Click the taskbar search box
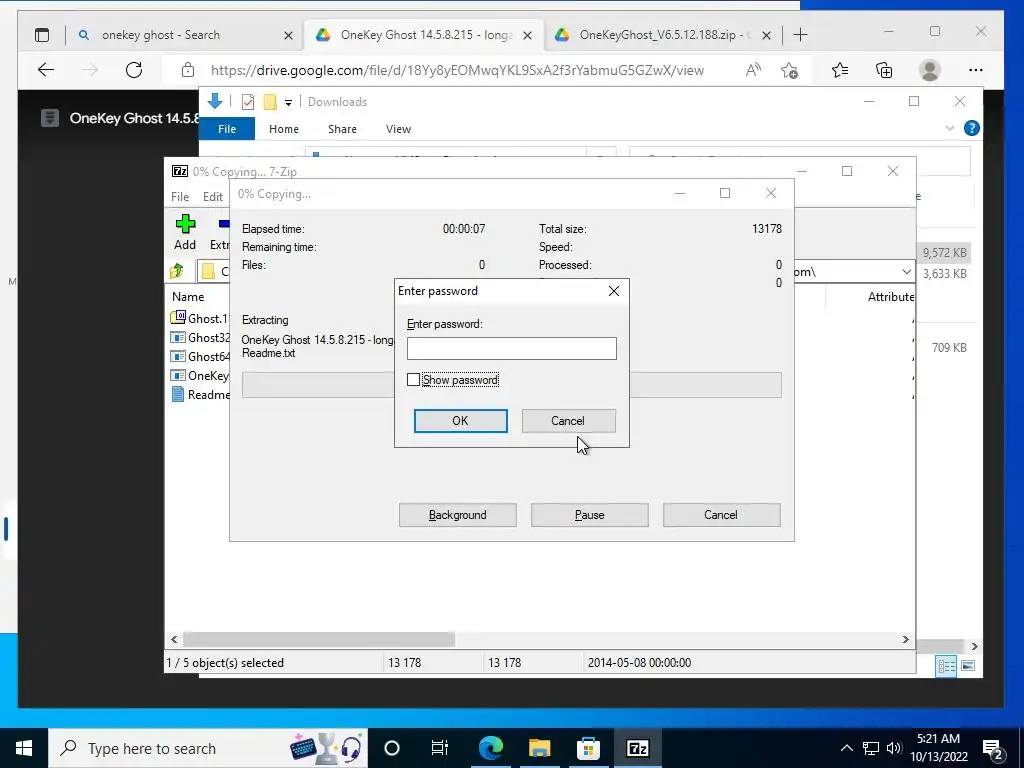 [x=208, y=748]
